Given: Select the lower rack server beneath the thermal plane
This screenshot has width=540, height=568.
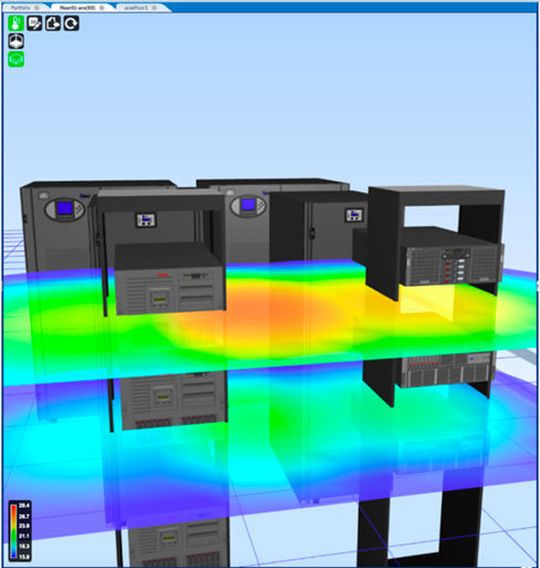Looking at the screenshot, I should pos(447,369).
